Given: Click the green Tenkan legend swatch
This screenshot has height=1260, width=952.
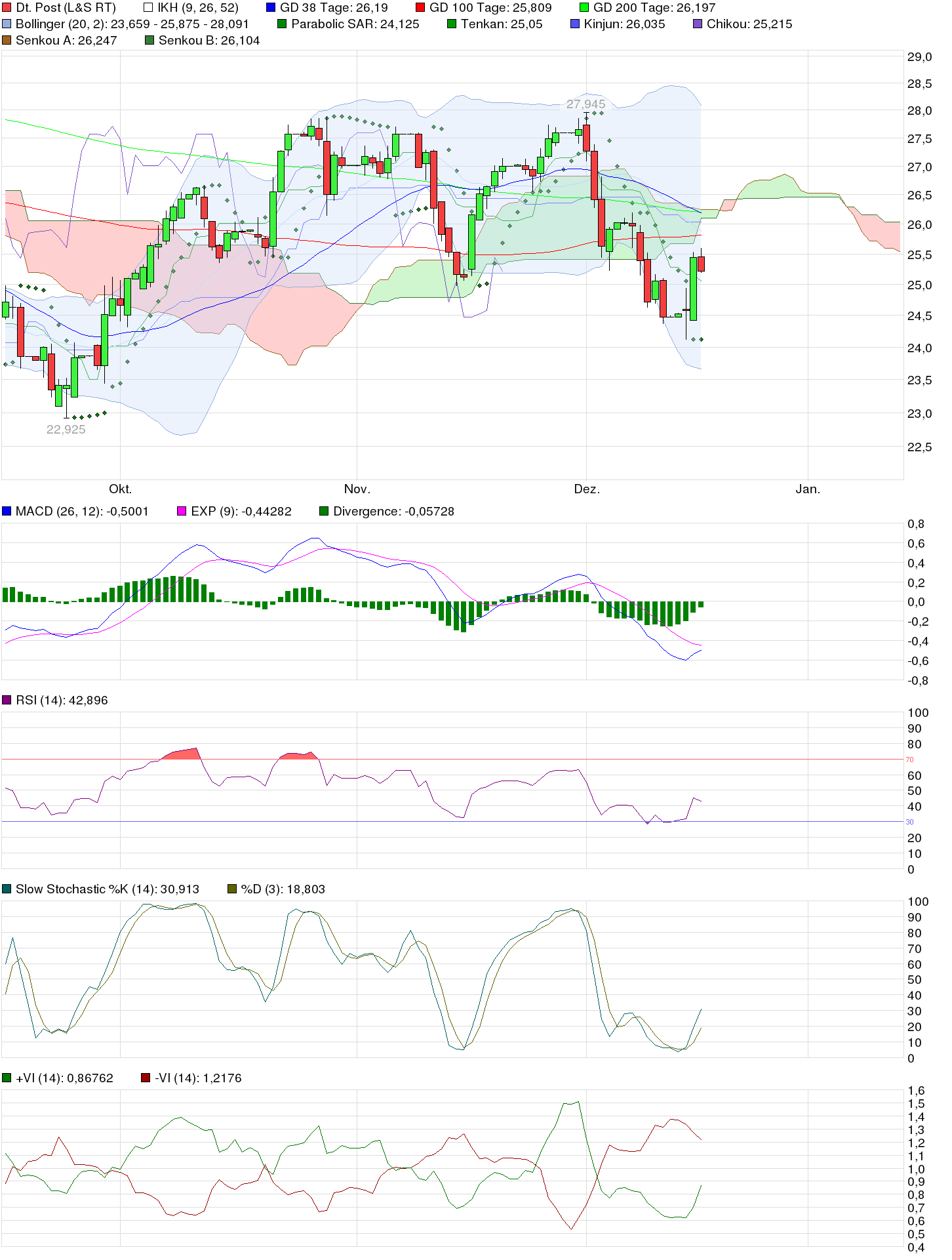Looking at the screenshot, I should [x=452, y=24].
